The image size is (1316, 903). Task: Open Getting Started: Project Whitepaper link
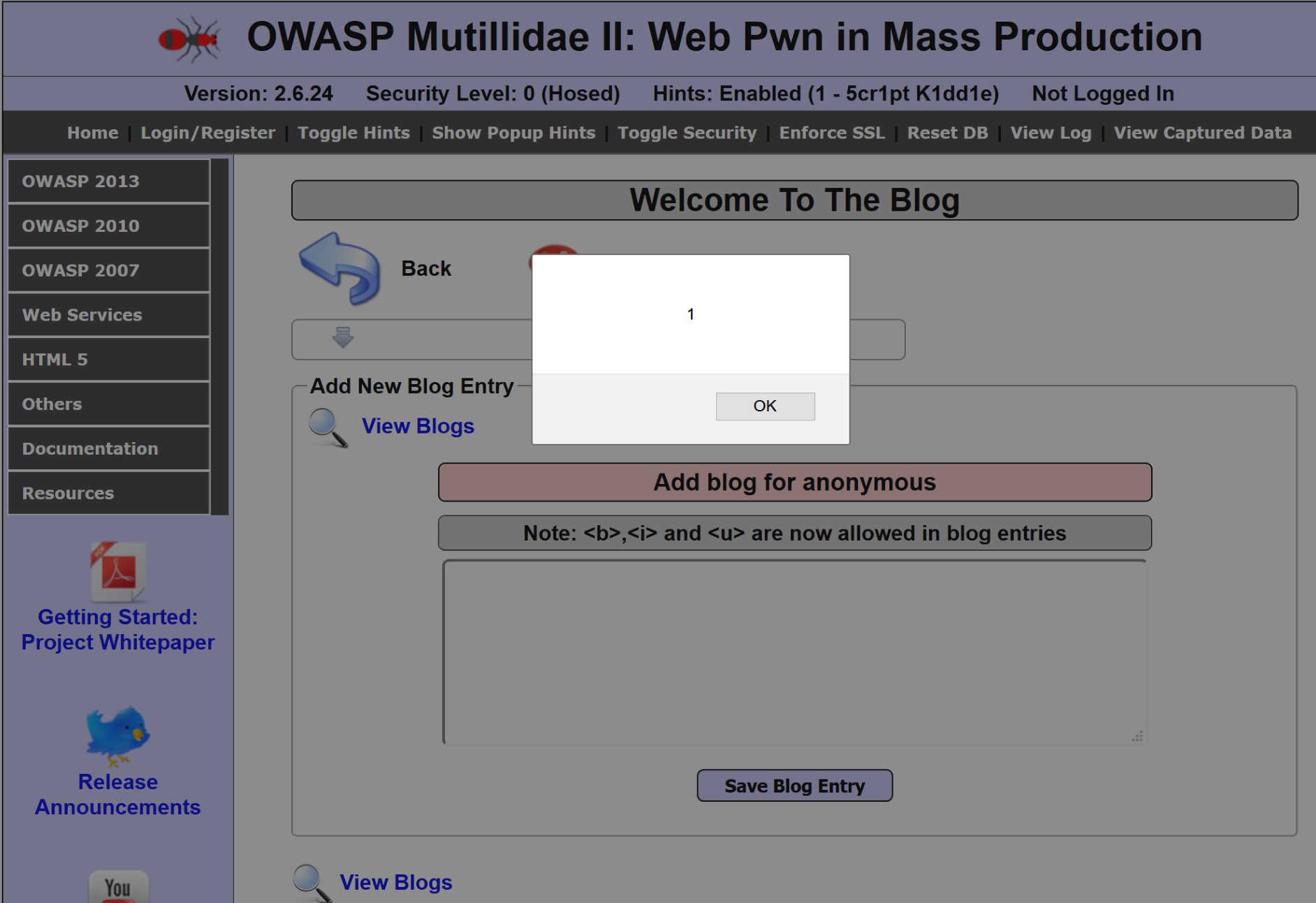(118, 629)
